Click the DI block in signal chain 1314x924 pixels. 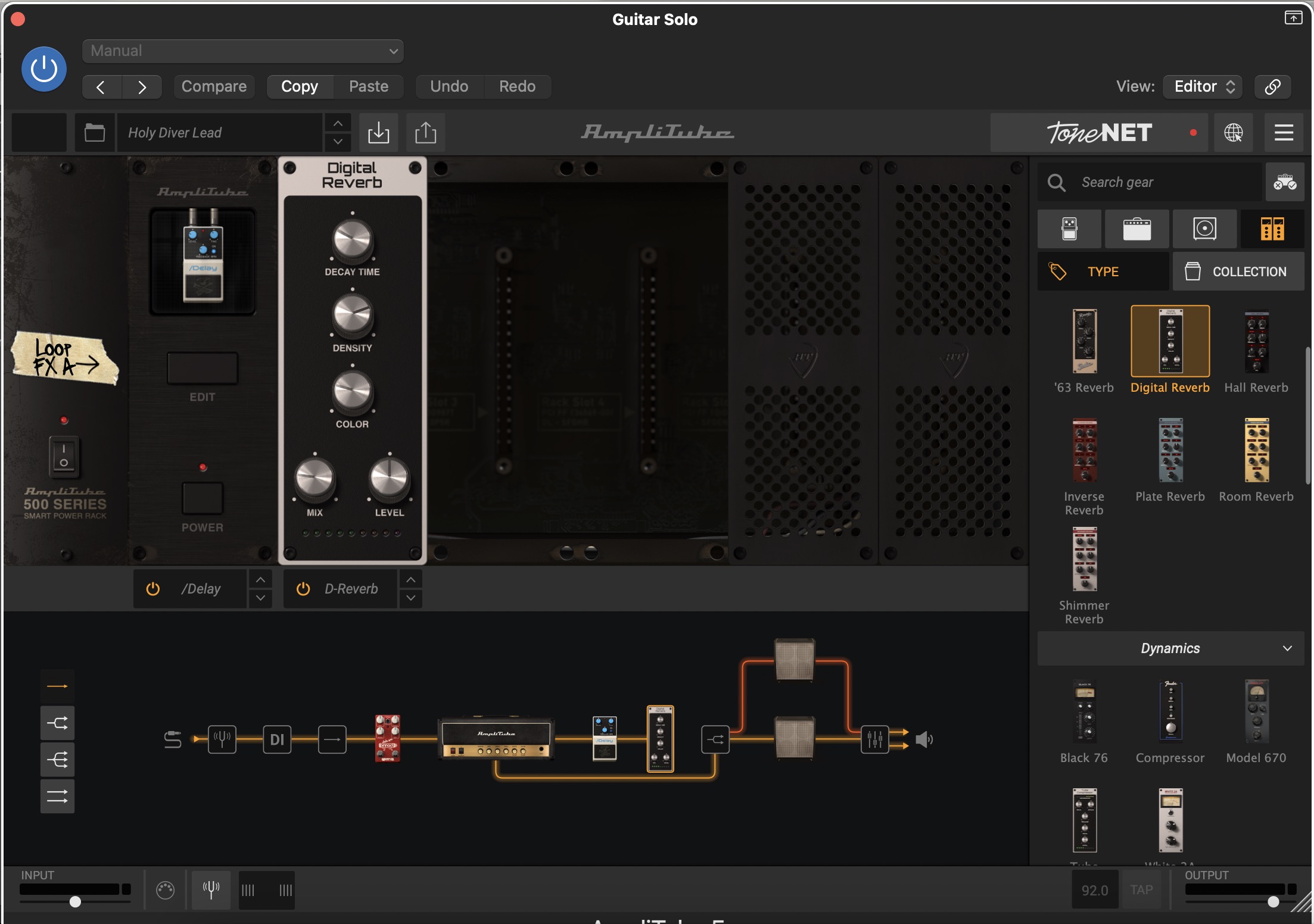277,739
